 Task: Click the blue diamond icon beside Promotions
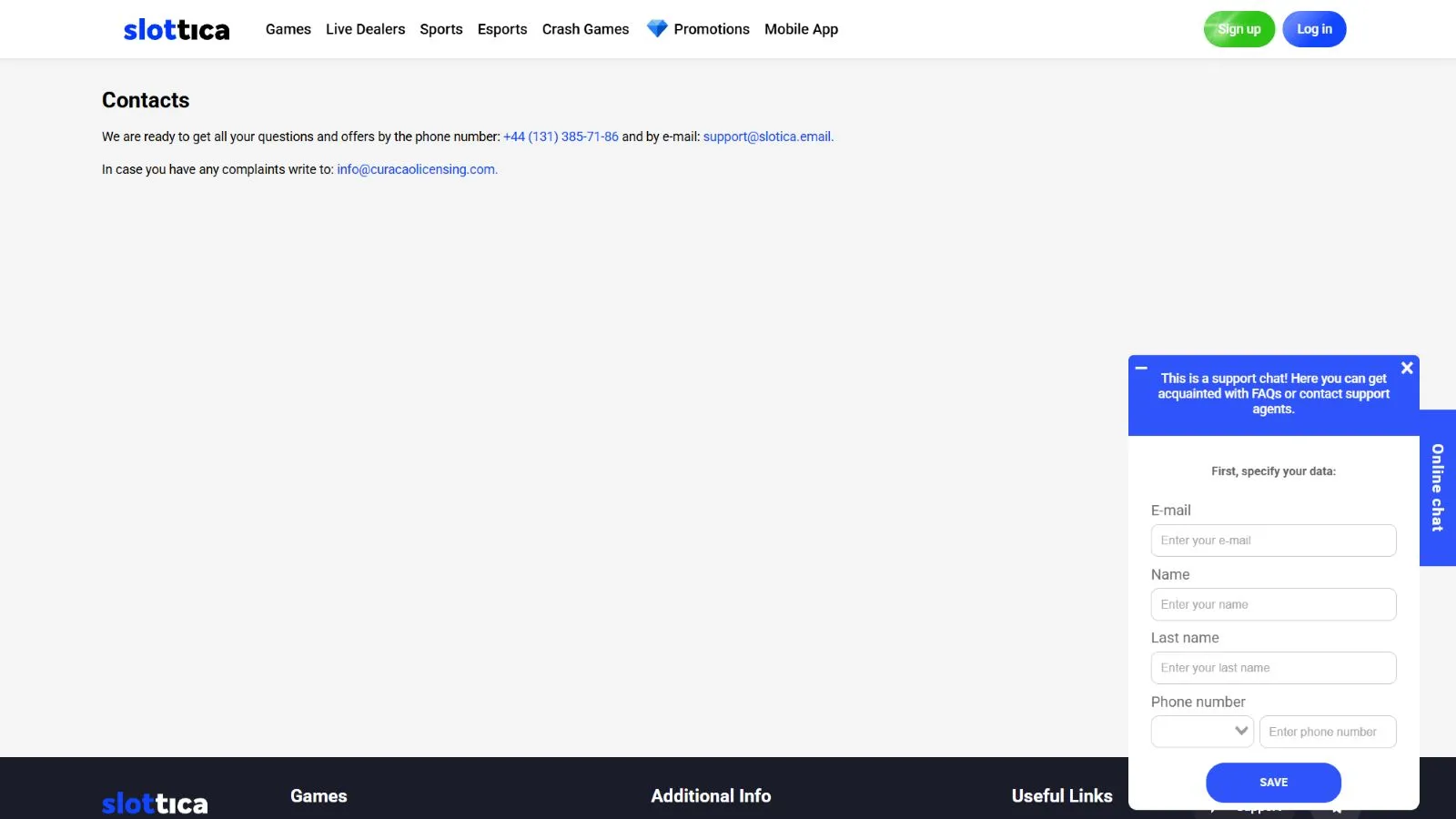pos(656,29)
